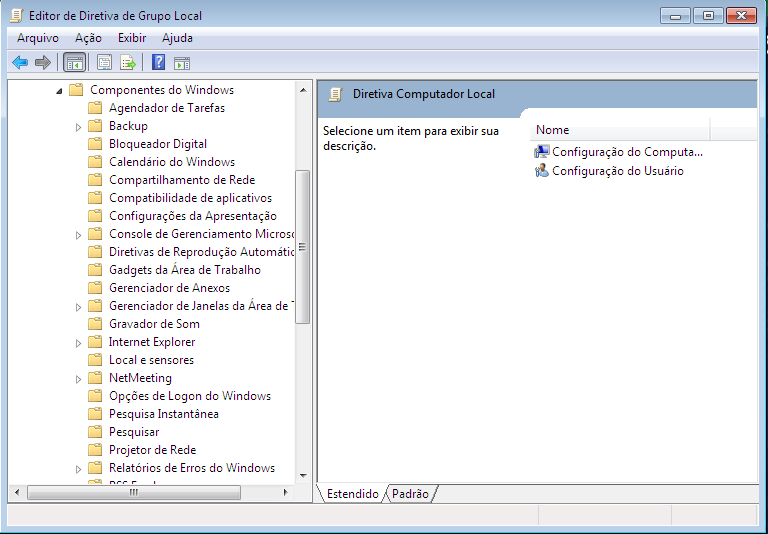Click the Diretiva Computador Local header icon
Viewport: 768px width, 534px height.
[336, 94]
